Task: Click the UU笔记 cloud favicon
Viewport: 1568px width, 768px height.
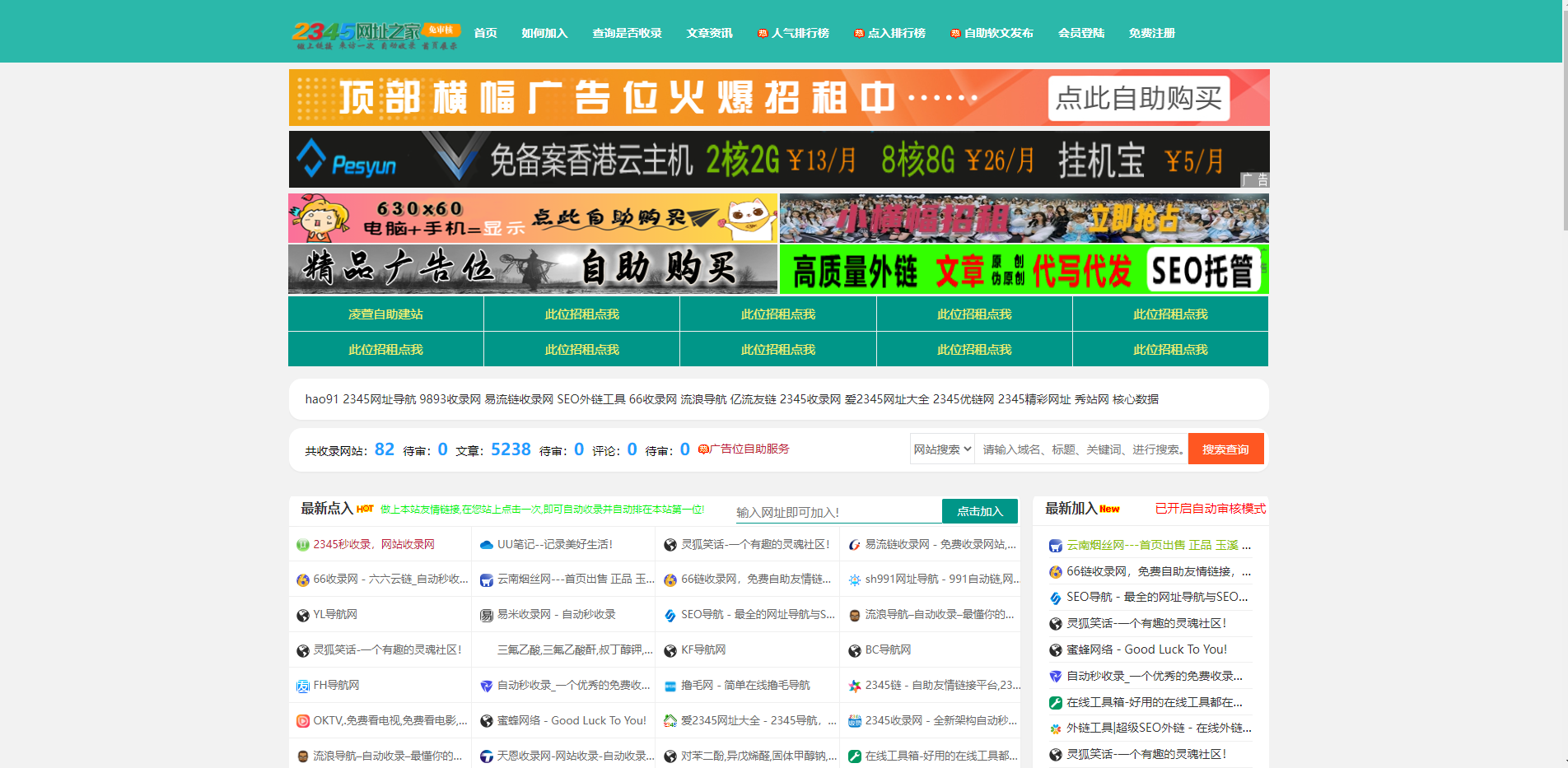Action: tap(487, 545)
